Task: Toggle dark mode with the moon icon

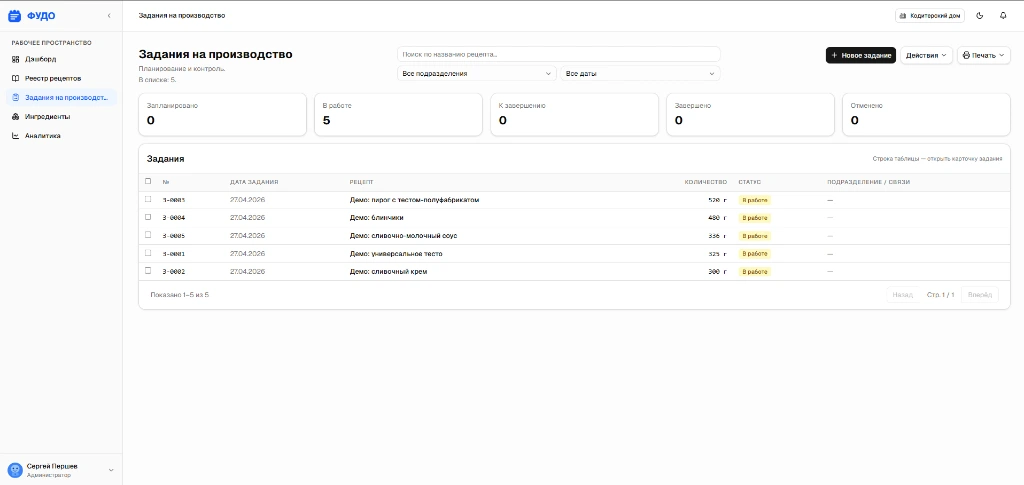Action: pos(979,16)
